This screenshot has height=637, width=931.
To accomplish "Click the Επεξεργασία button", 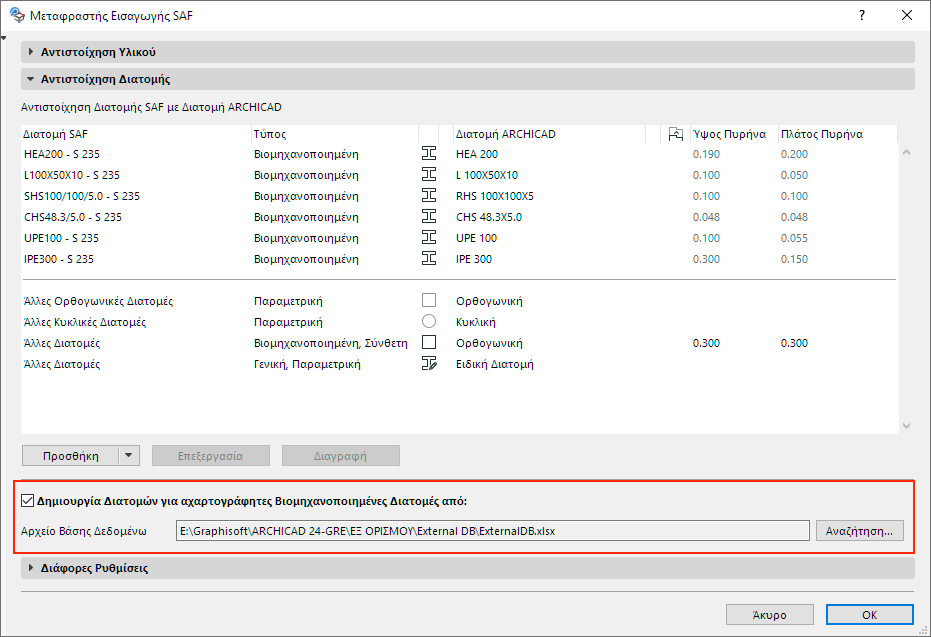I will point(211,456).
